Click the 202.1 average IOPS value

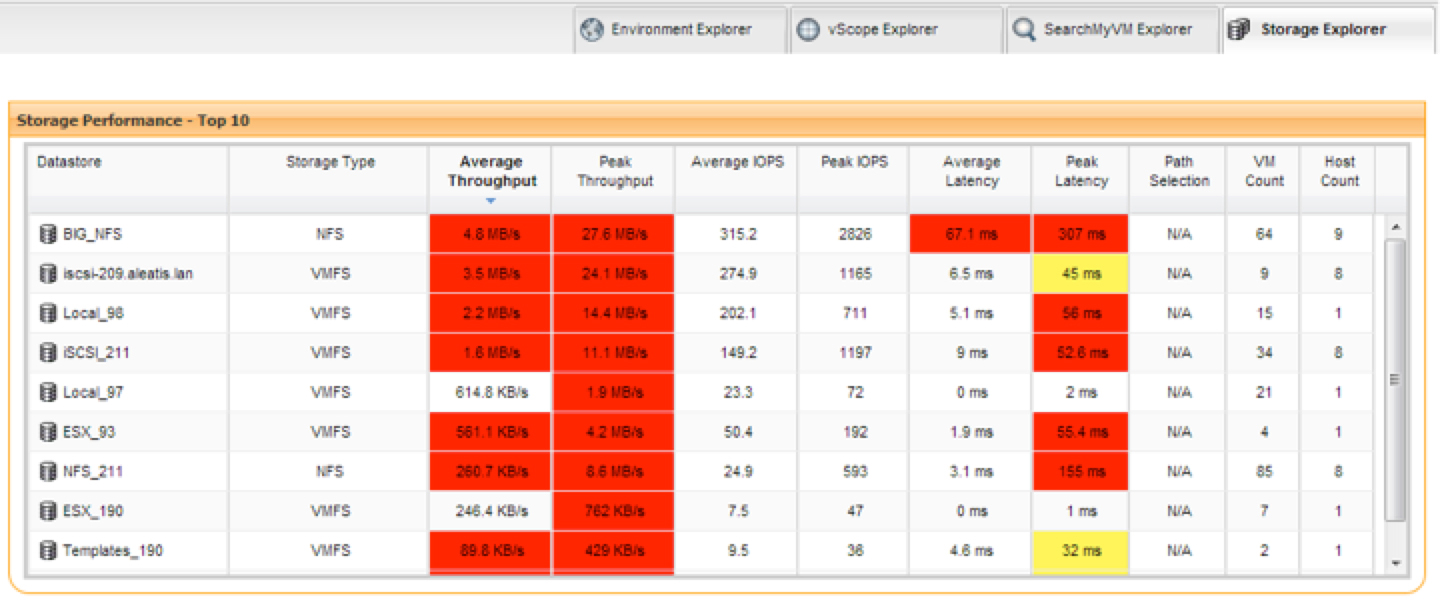point(738,313)
